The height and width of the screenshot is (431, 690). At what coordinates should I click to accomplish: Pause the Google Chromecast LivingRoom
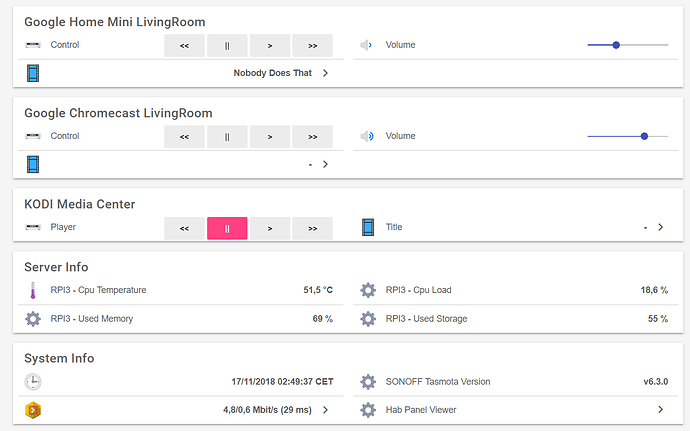tap(227, 136)
